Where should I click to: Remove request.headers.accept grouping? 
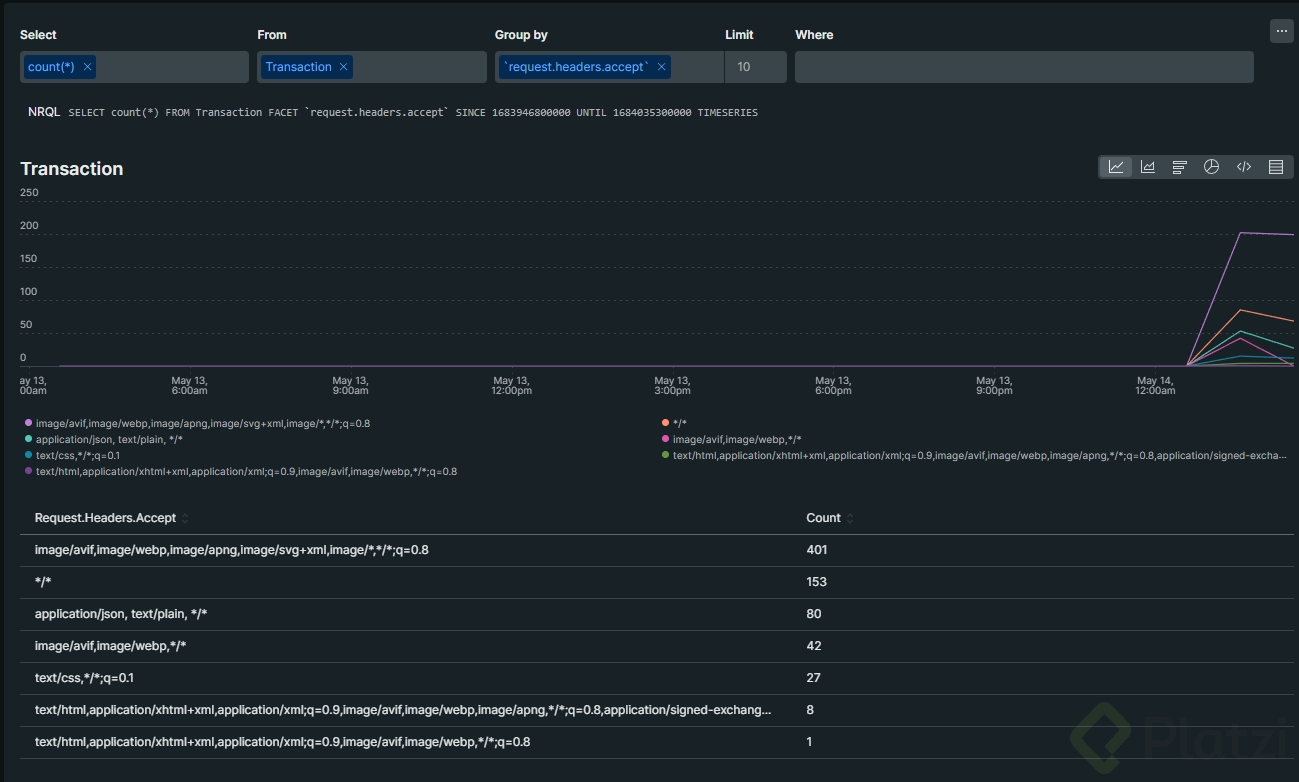[x=661, y=67]
